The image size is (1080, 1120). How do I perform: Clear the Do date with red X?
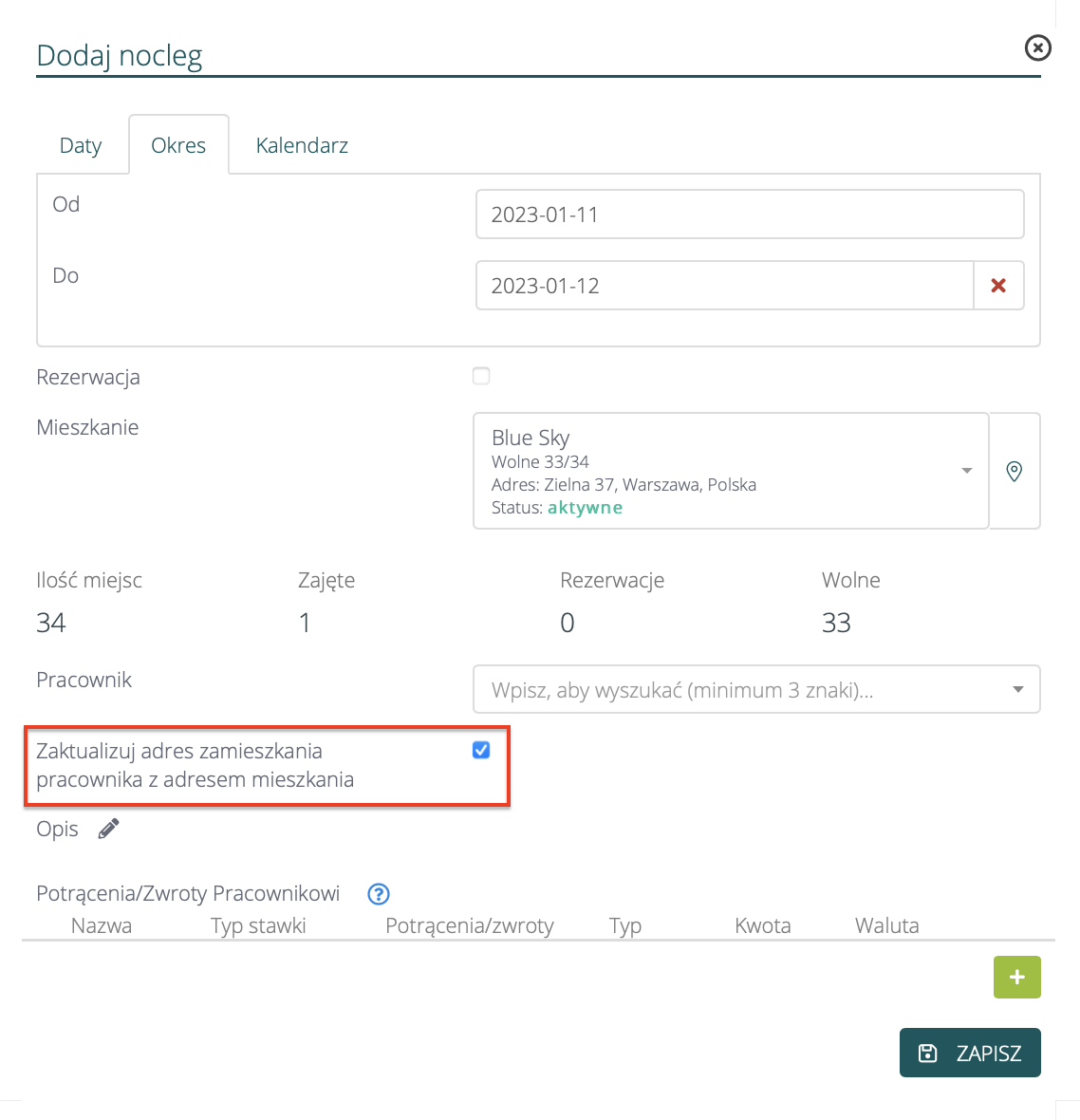pyautogui.click(x=998, y=286)
